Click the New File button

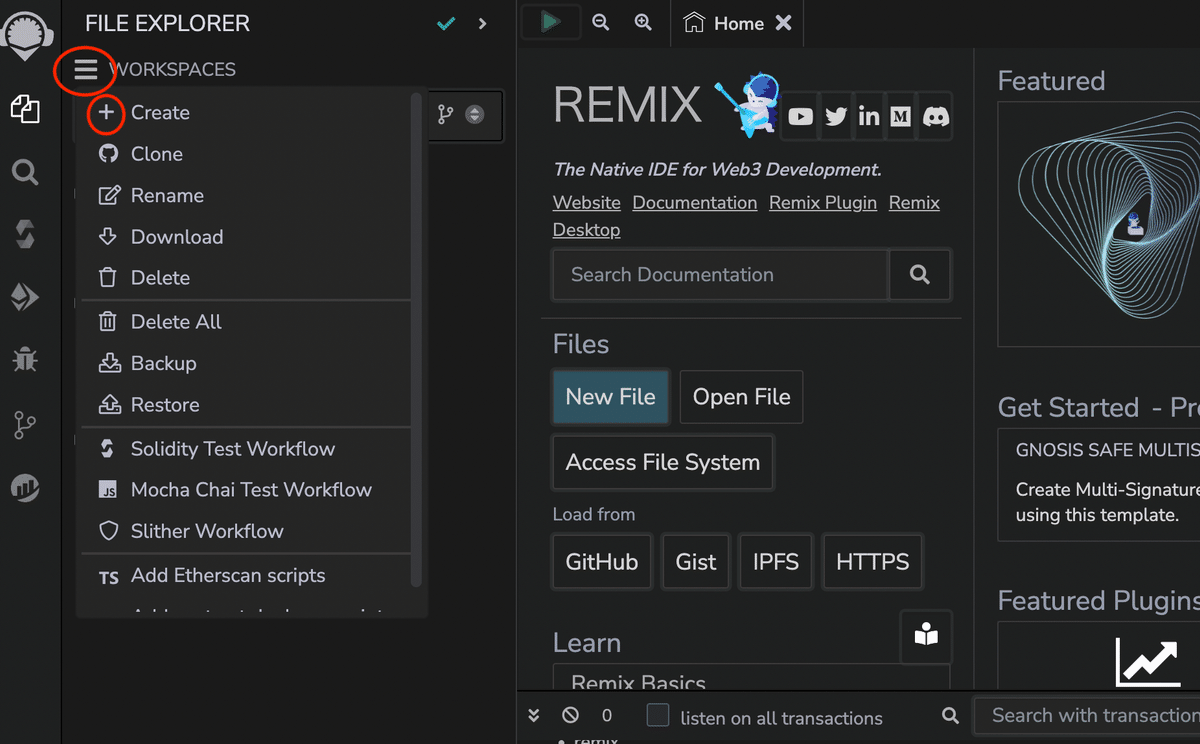click(610, 397)
